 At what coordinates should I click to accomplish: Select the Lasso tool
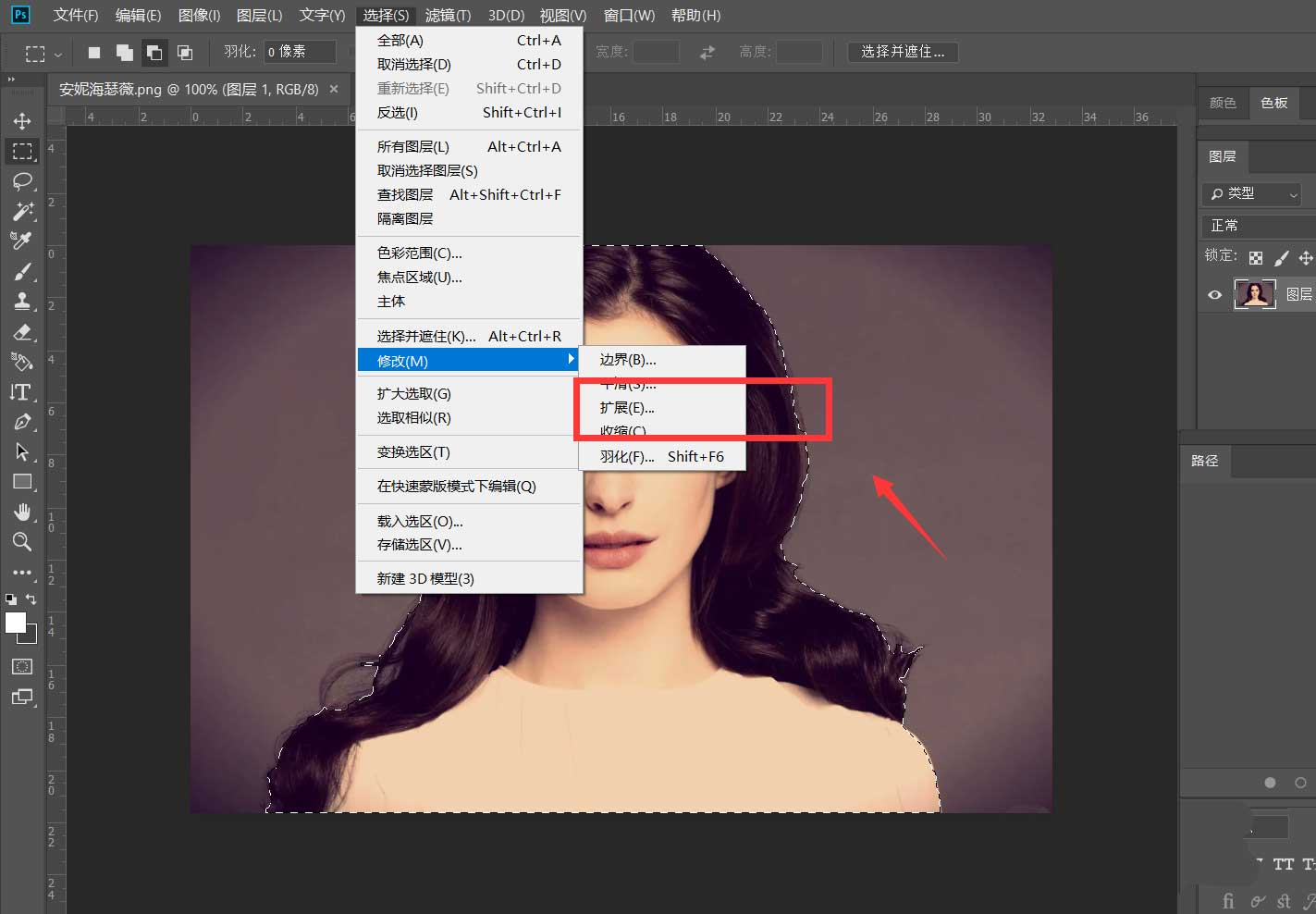click(x=22, y=180)
